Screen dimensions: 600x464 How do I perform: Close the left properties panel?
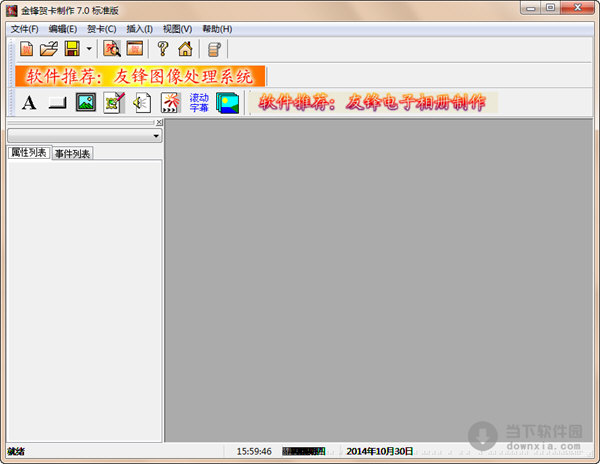[159, 122]
